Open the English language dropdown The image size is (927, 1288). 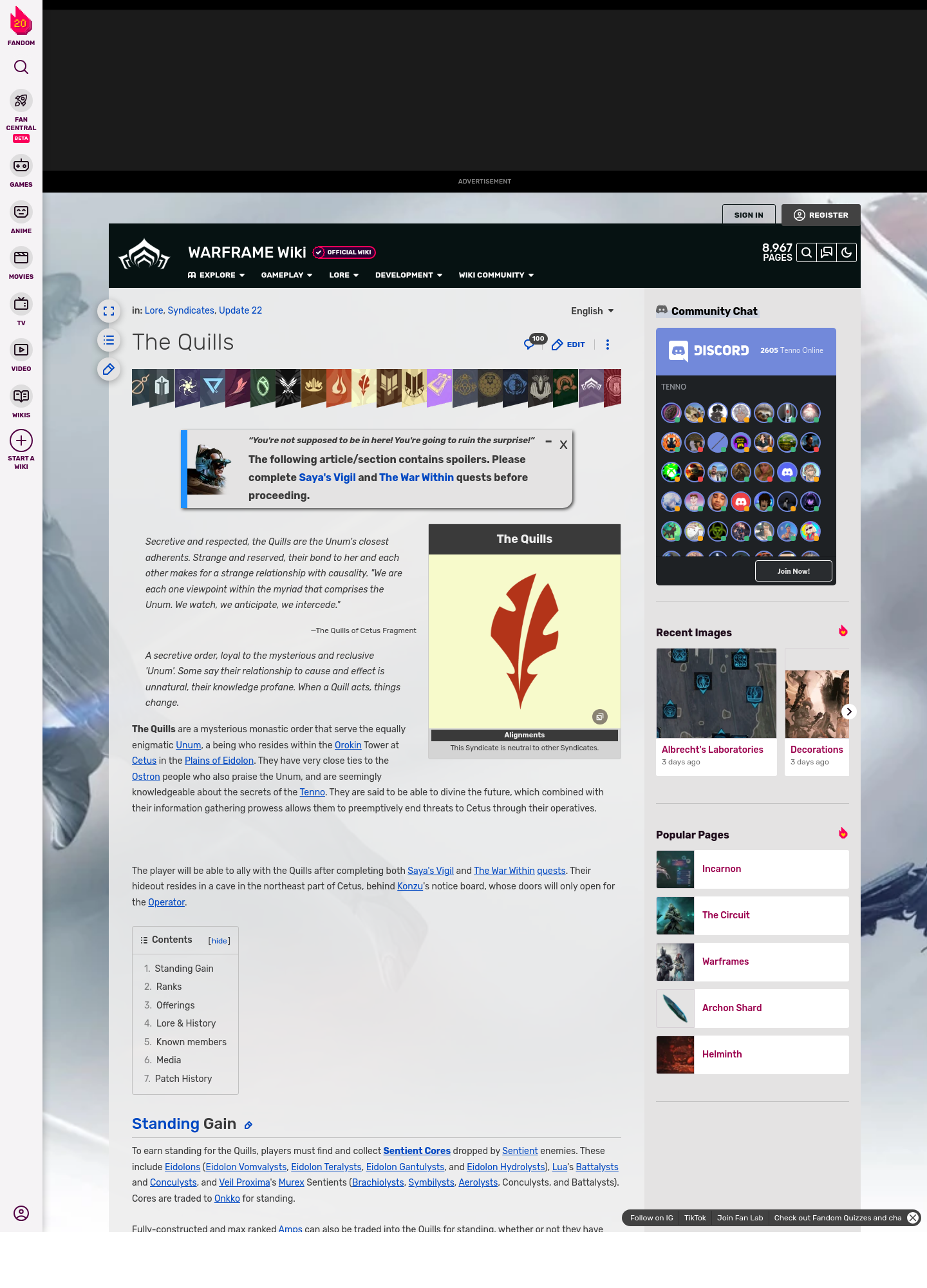592,311
